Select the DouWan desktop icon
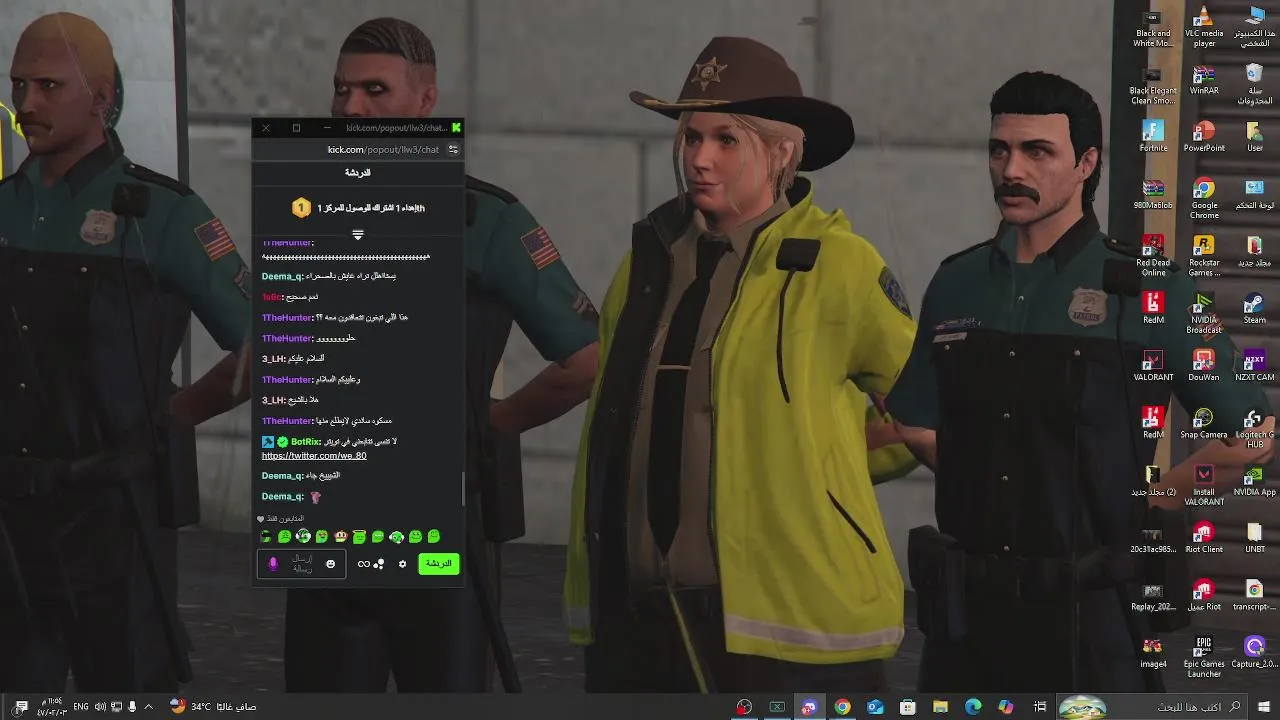 tap(1204, 366)
